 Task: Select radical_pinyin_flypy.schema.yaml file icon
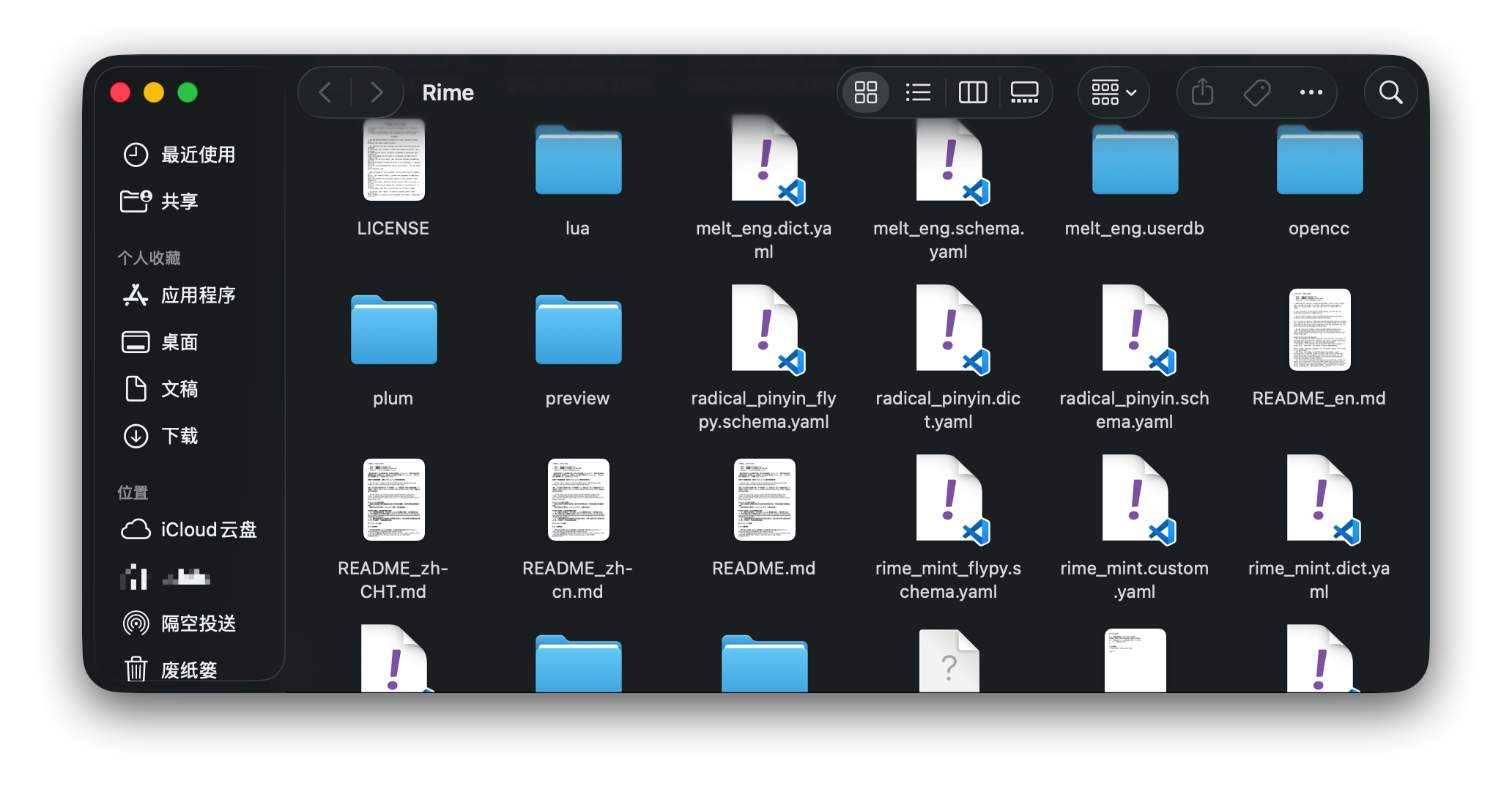(x=767, y=330)
